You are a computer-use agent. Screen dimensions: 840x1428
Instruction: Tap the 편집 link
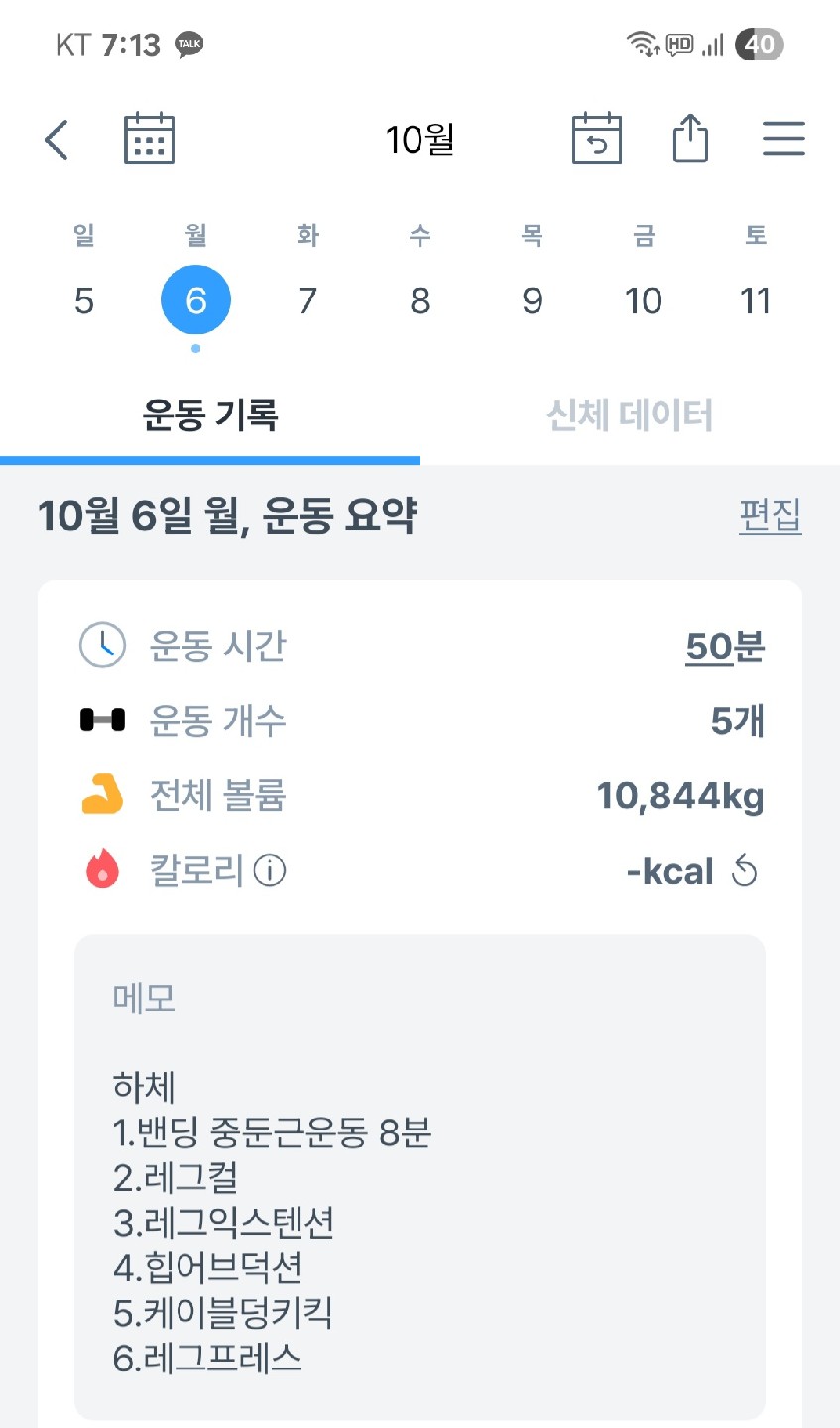coord(770,516)
